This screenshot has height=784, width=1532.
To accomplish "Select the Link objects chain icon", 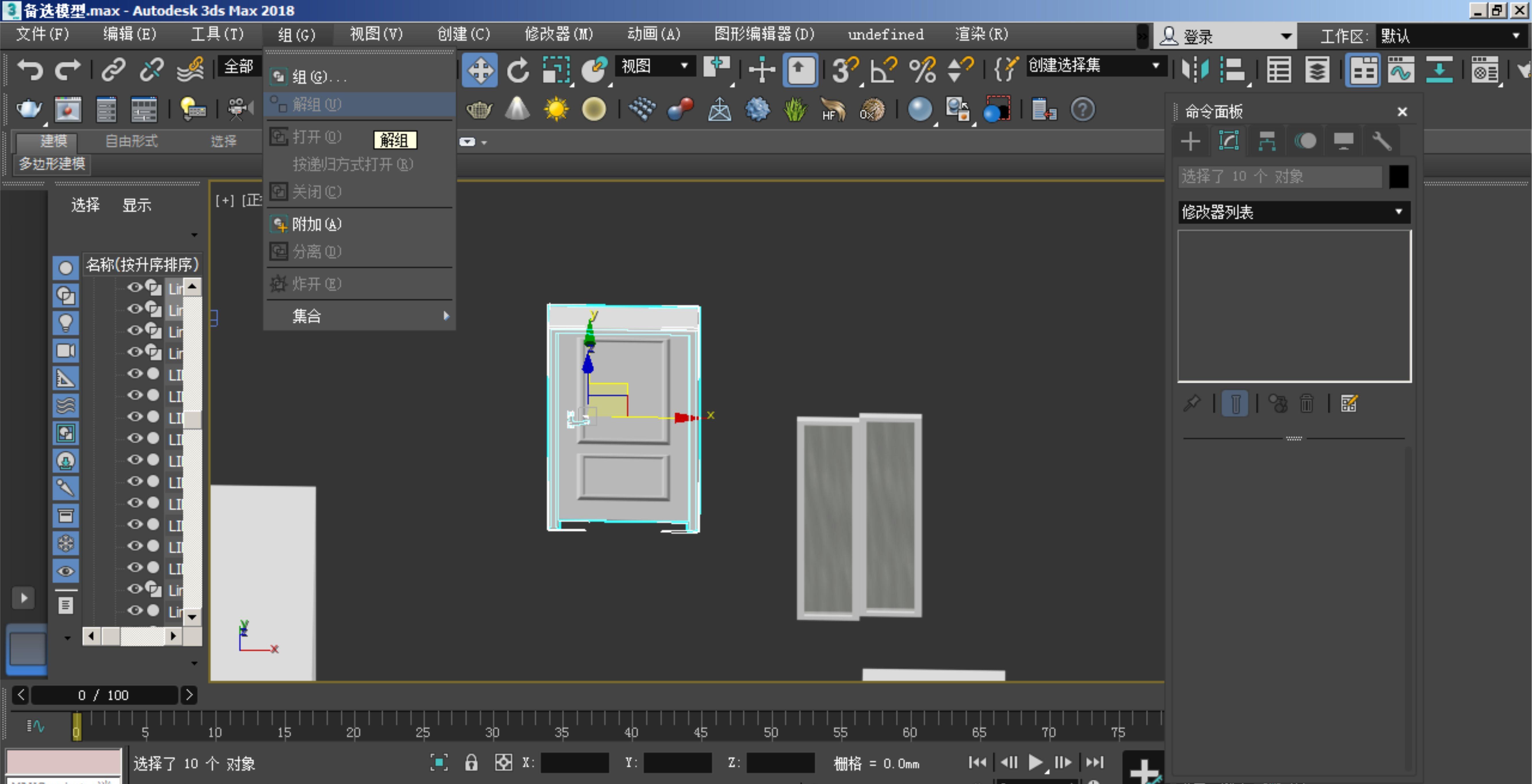I will click(x=113, y=70).
